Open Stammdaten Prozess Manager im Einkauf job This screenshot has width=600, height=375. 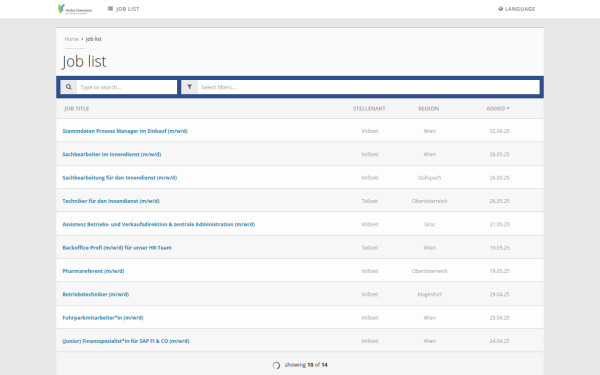[x=125, y=131]
